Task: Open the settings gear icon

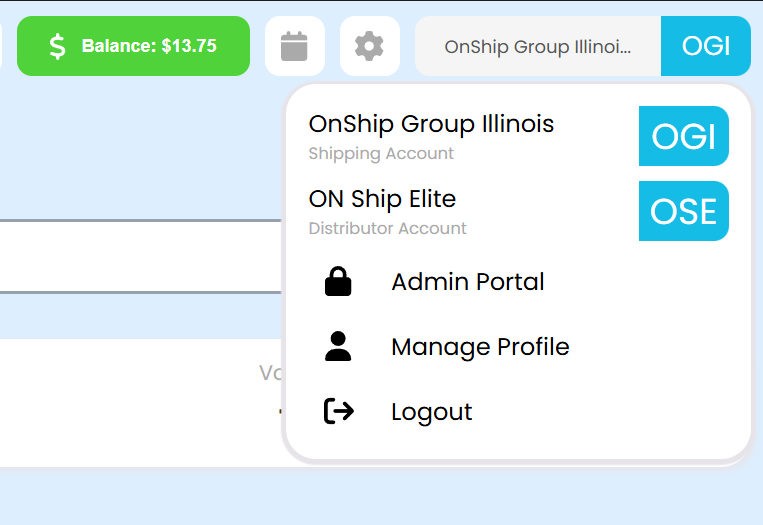Action: (x=369, y=46)
